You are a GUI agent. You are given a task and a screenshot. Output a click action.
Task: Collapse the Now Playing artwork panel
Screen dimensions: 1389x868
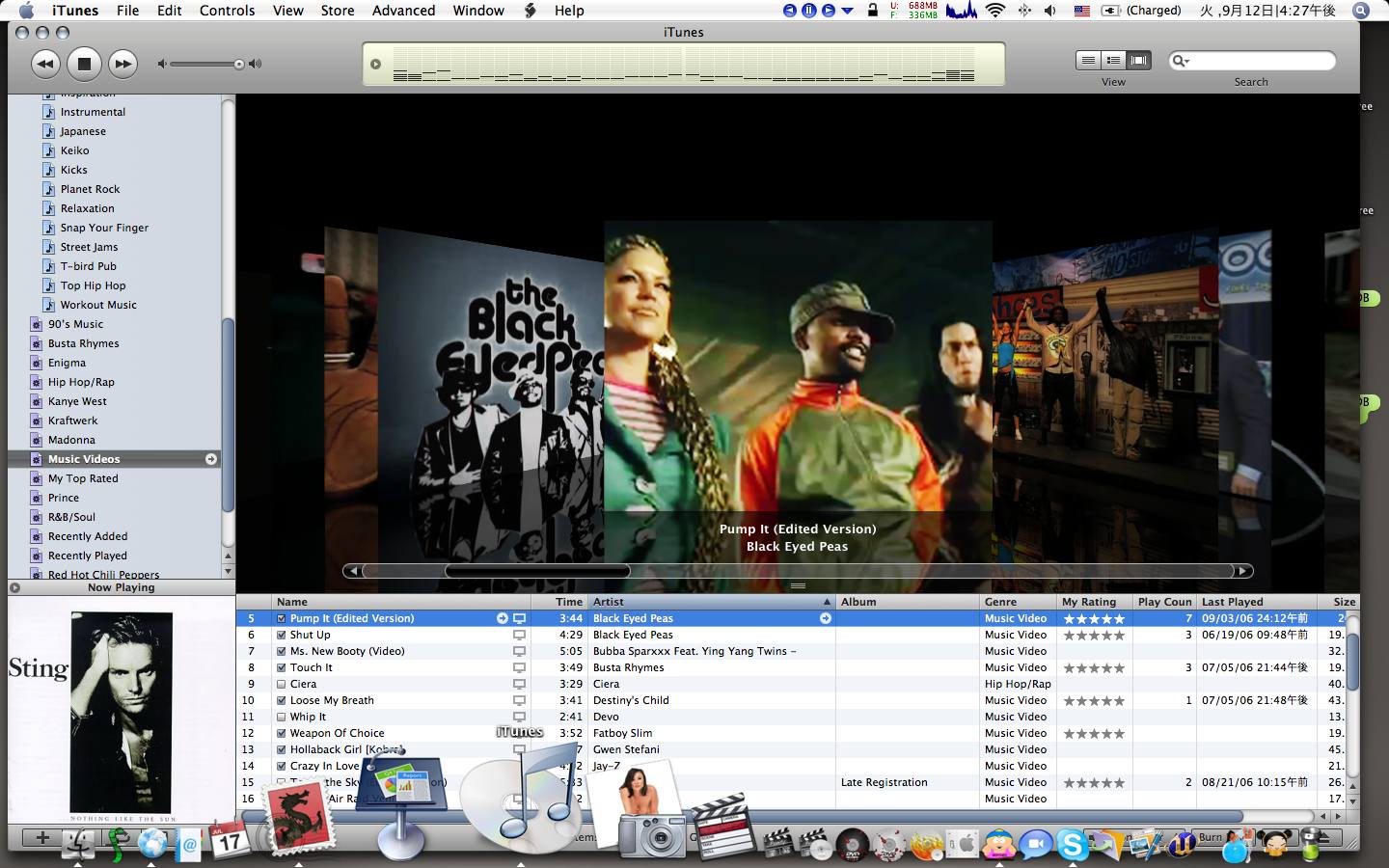point(14,587)
